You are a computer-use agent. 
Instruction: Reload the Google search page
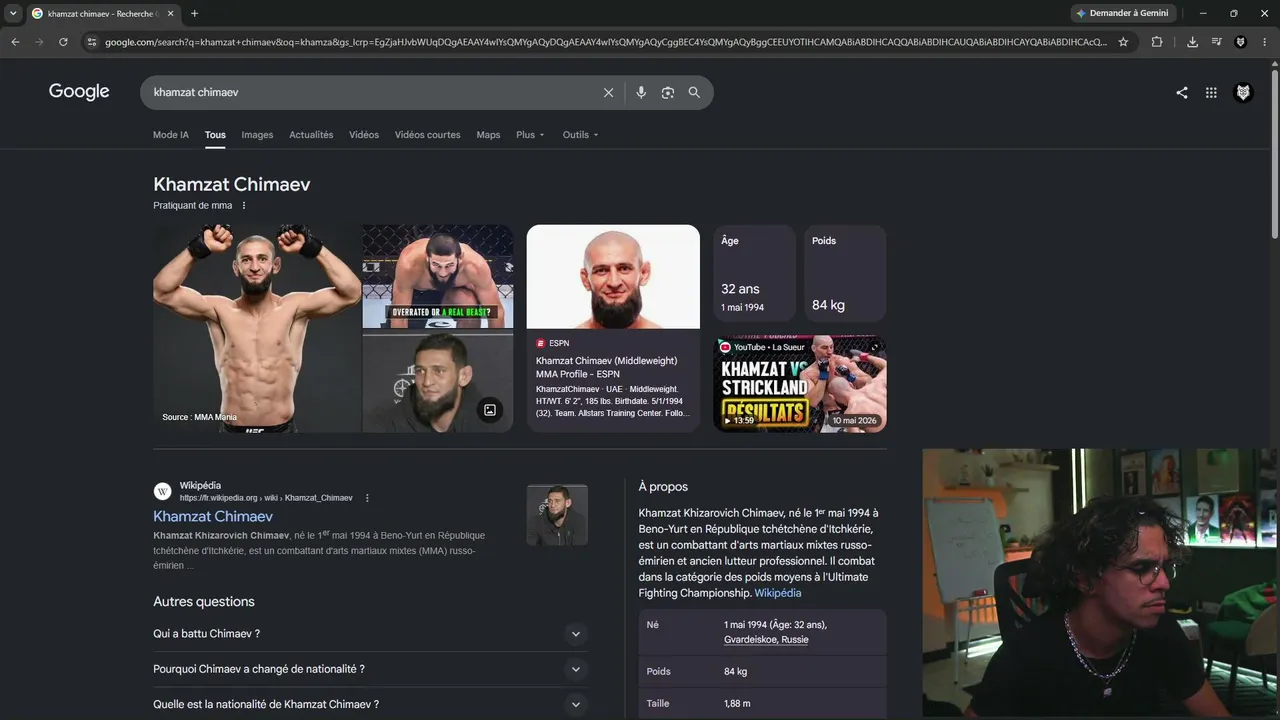point(63,42)
